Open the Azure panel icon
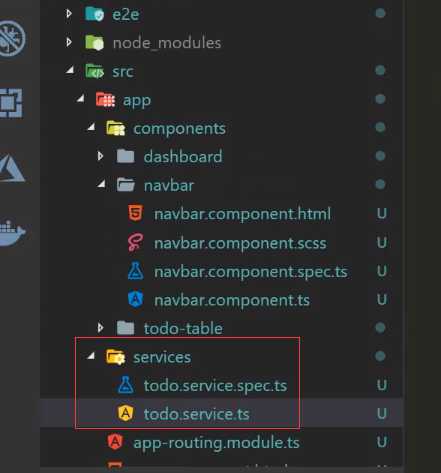Viewport: 441px width, 473px height. (x=12, y=168)
